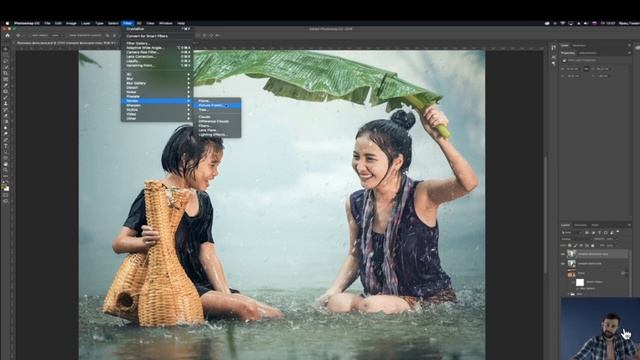Select the Quick Selection tool

pyautogui.click(x=6, y=68)
